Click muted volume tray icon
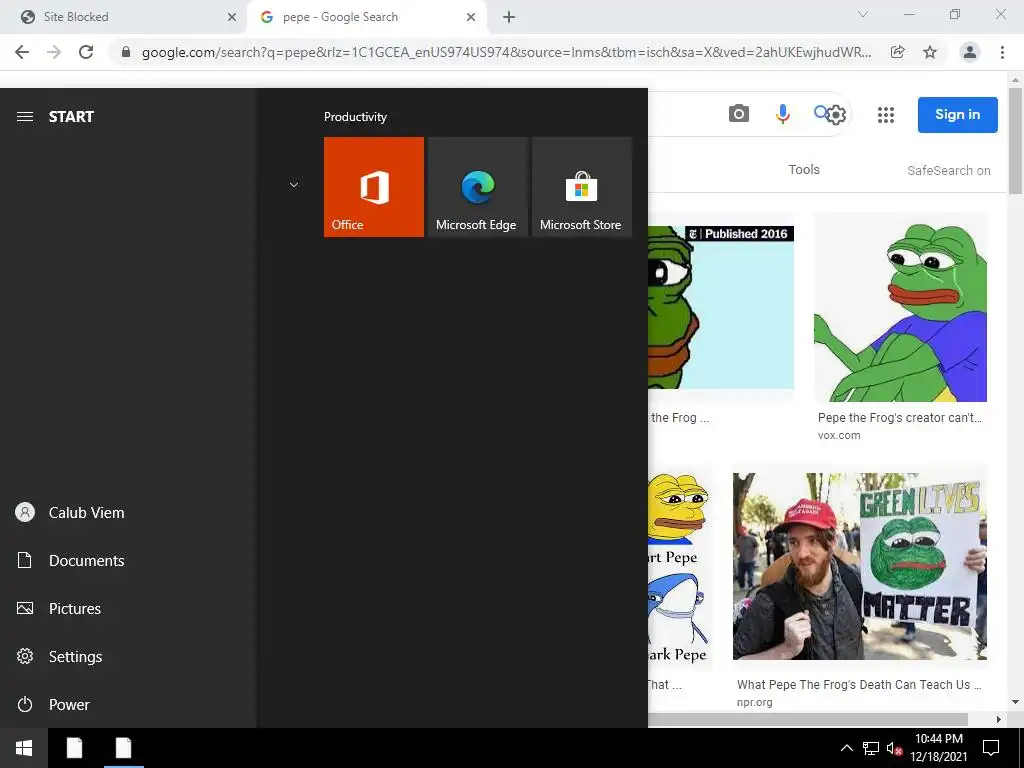Image resolution: width=1024 pixels, height=768 pixels. [894, 748]
